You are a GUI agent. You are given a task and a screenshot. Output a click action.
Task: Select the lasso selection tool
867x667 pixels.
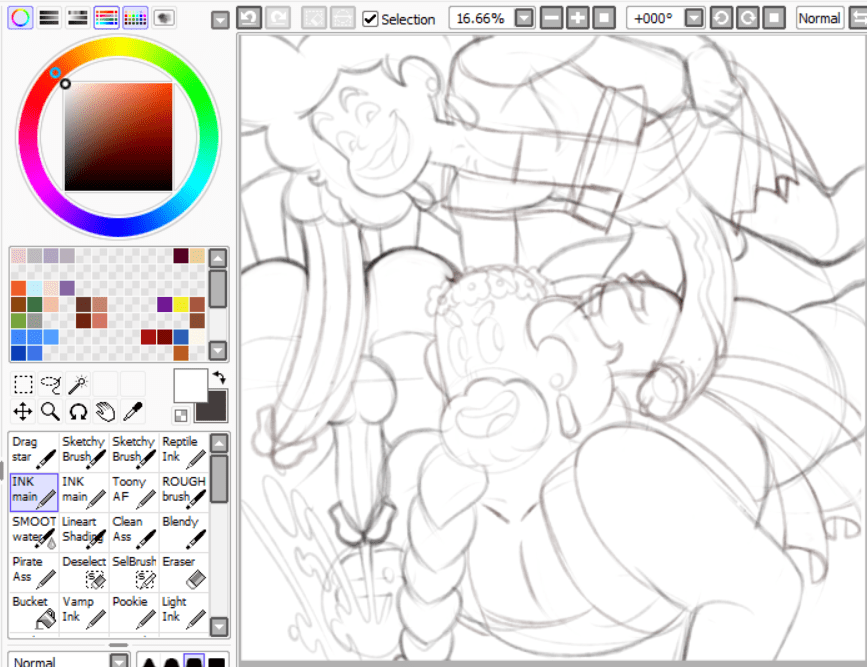[x=51, y=384]
